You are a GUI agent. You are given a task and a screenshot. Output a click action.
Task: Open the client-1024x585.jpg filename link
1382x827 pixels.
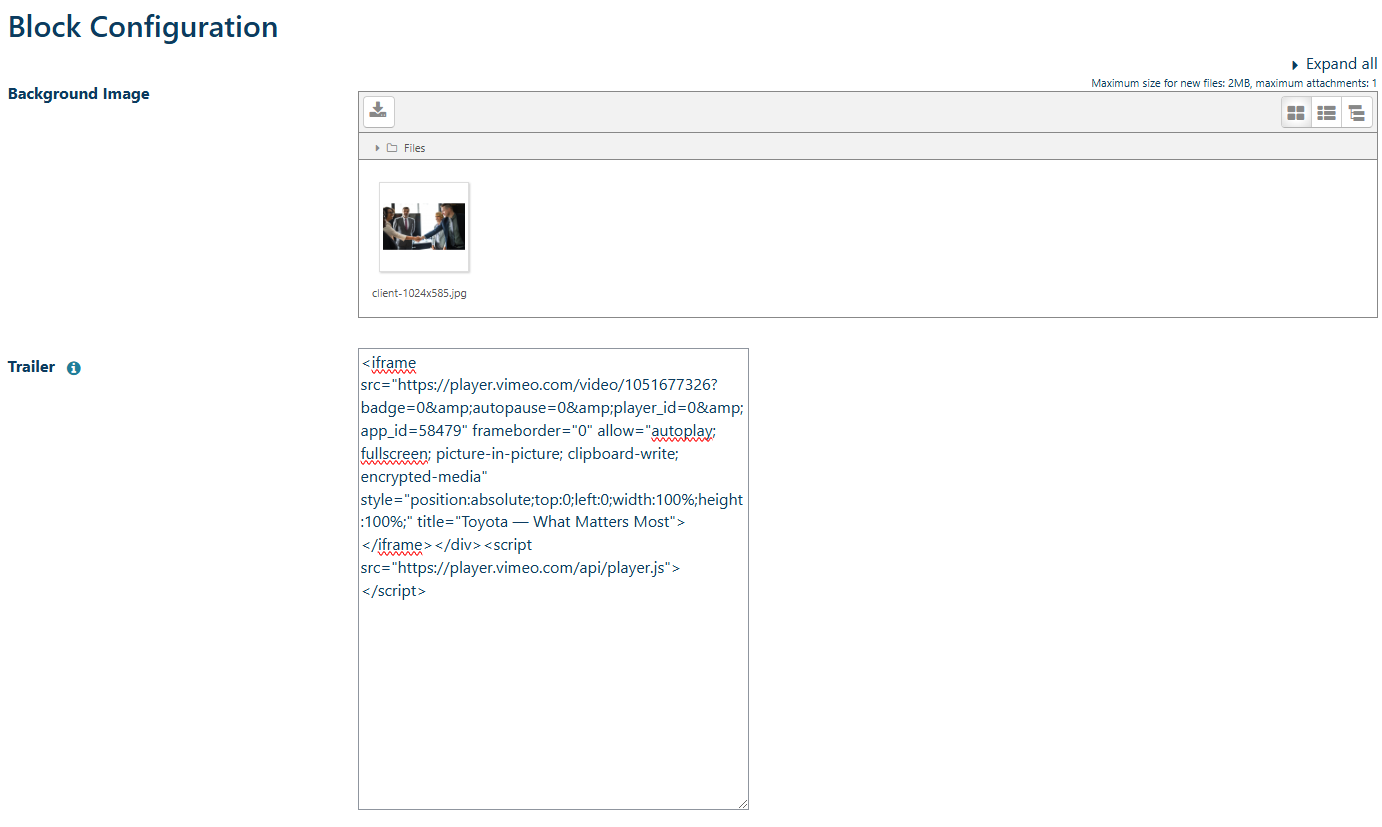418,293
